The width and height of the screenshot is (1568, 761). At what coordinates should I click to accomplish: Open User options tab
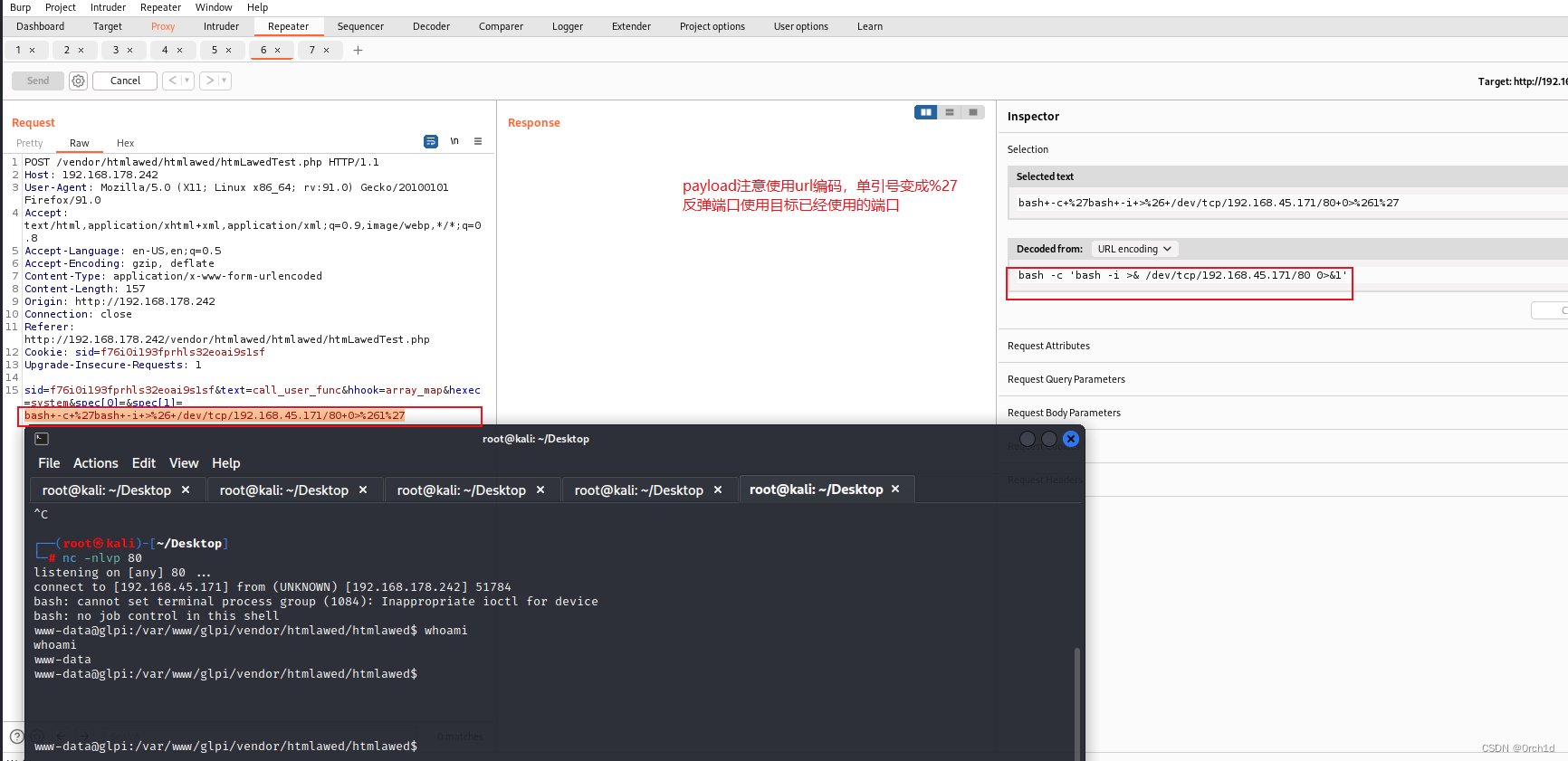(801, 26)
